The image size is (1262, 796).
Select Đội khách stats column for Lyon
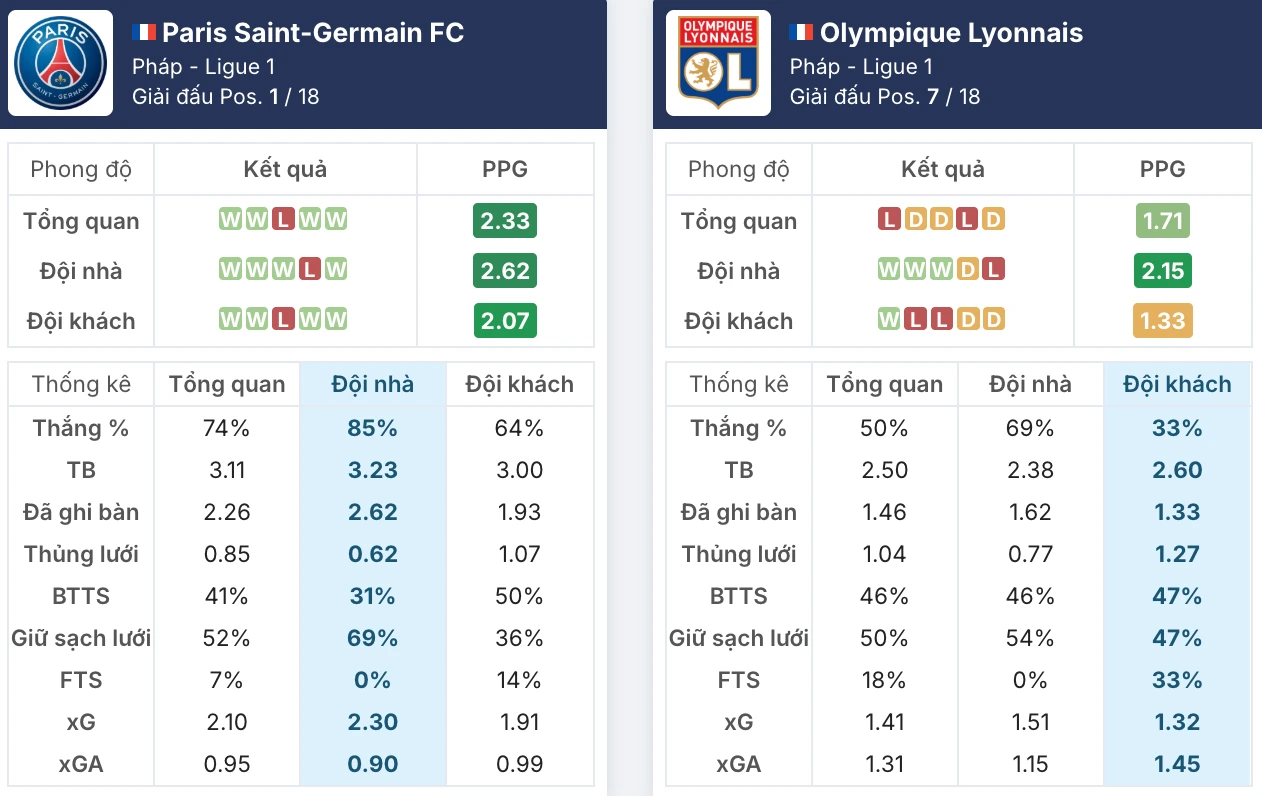1177,384
